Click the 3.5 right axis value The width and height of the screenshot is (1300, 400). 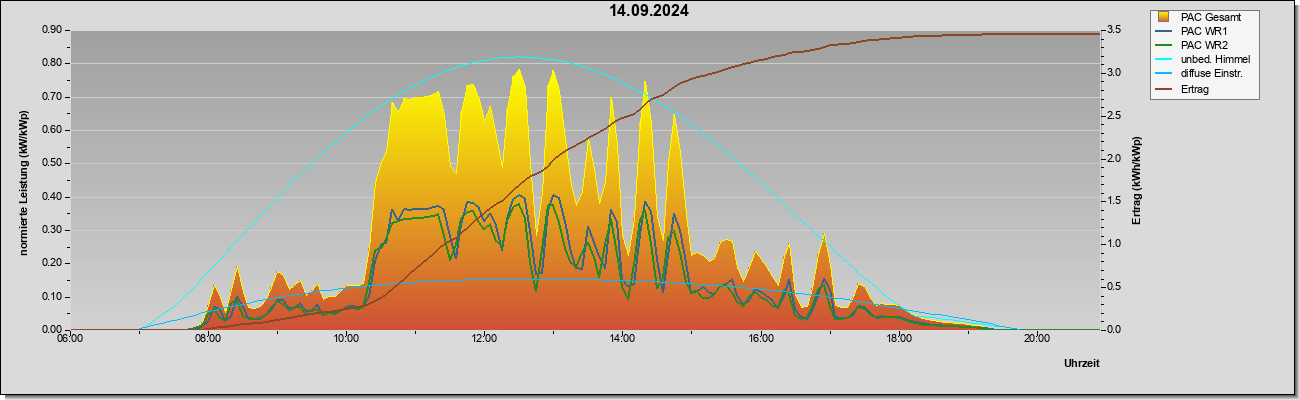pos(1114,30)
